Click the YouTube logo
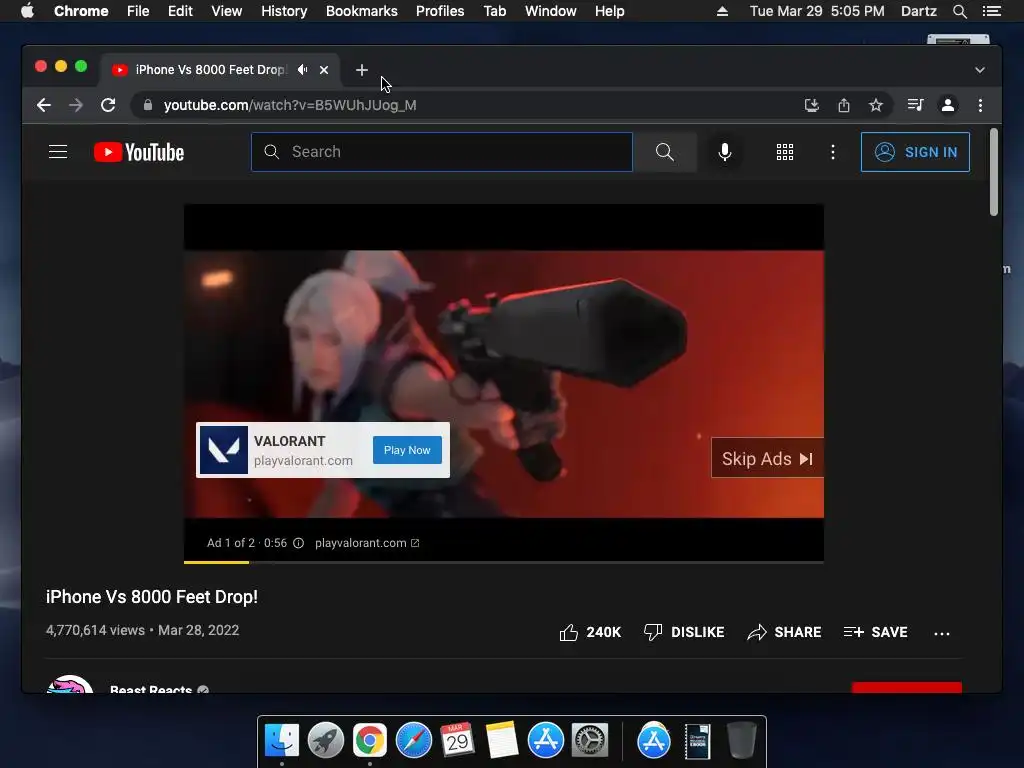This screenshot has width=1024, height=768. pyautogui.click(x=139, y=152)
